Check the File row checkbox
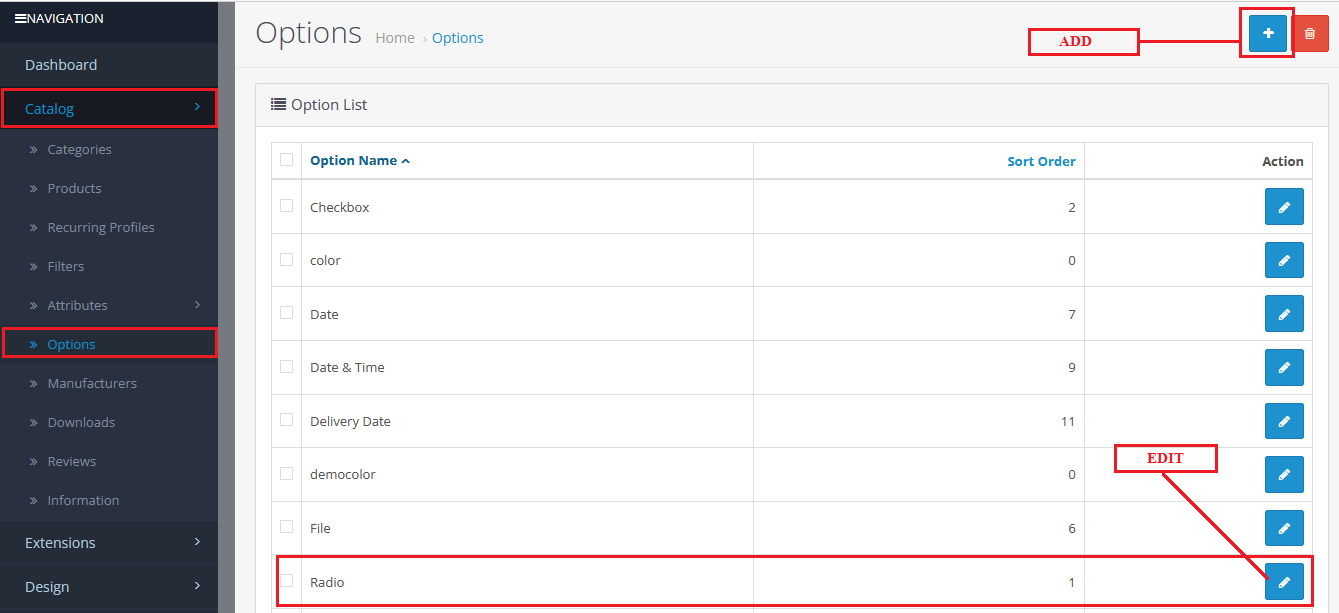The width and height of the screenshot is (1339, 613). (x=287, y=526)
